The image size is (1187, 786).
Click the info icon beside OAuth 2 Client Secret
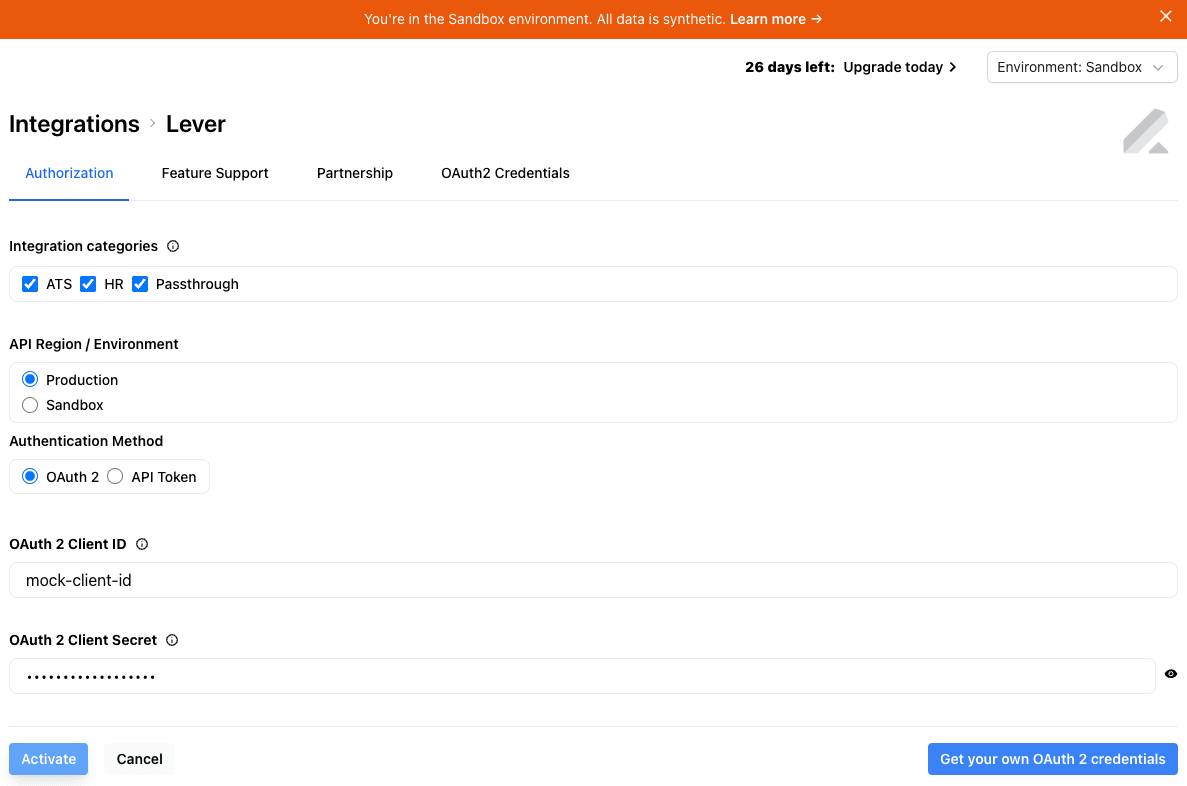(171, 640)
